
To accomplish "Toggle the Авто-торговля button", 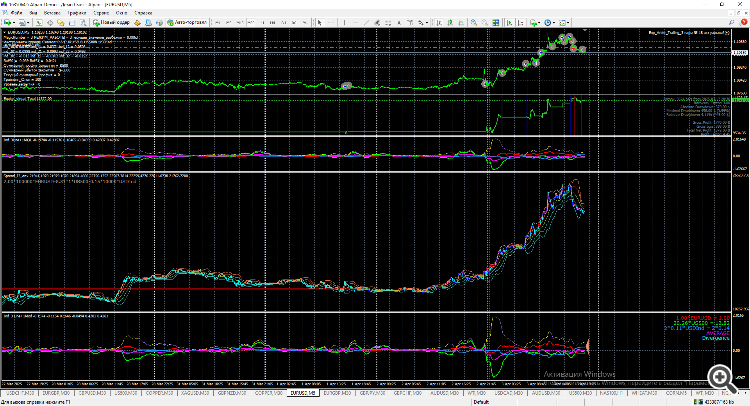I will point(187,22).
